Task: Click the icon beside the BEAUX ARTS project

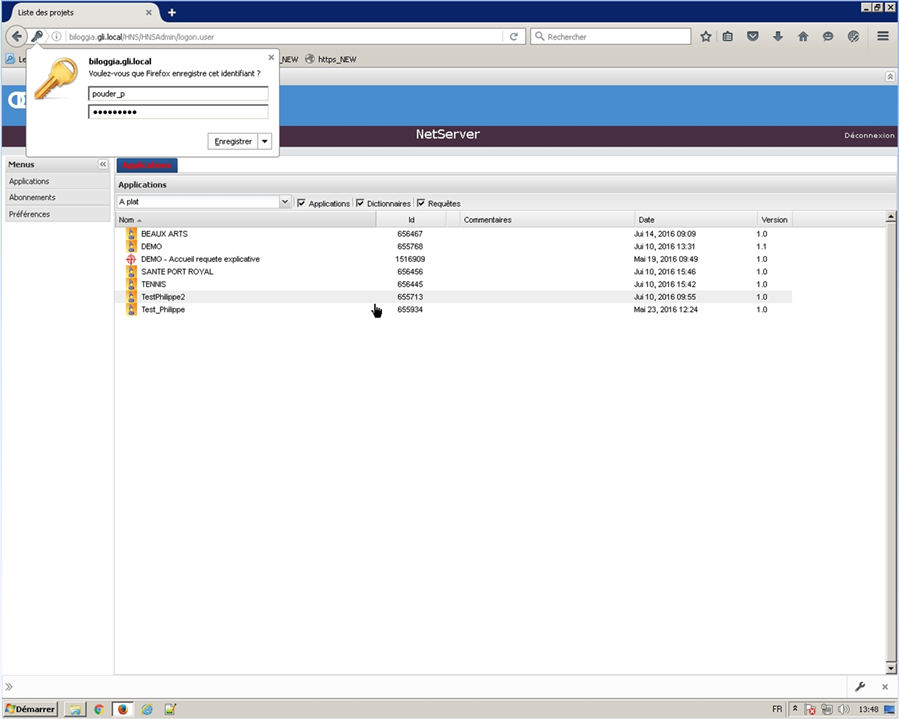Action: coord(131,234)
